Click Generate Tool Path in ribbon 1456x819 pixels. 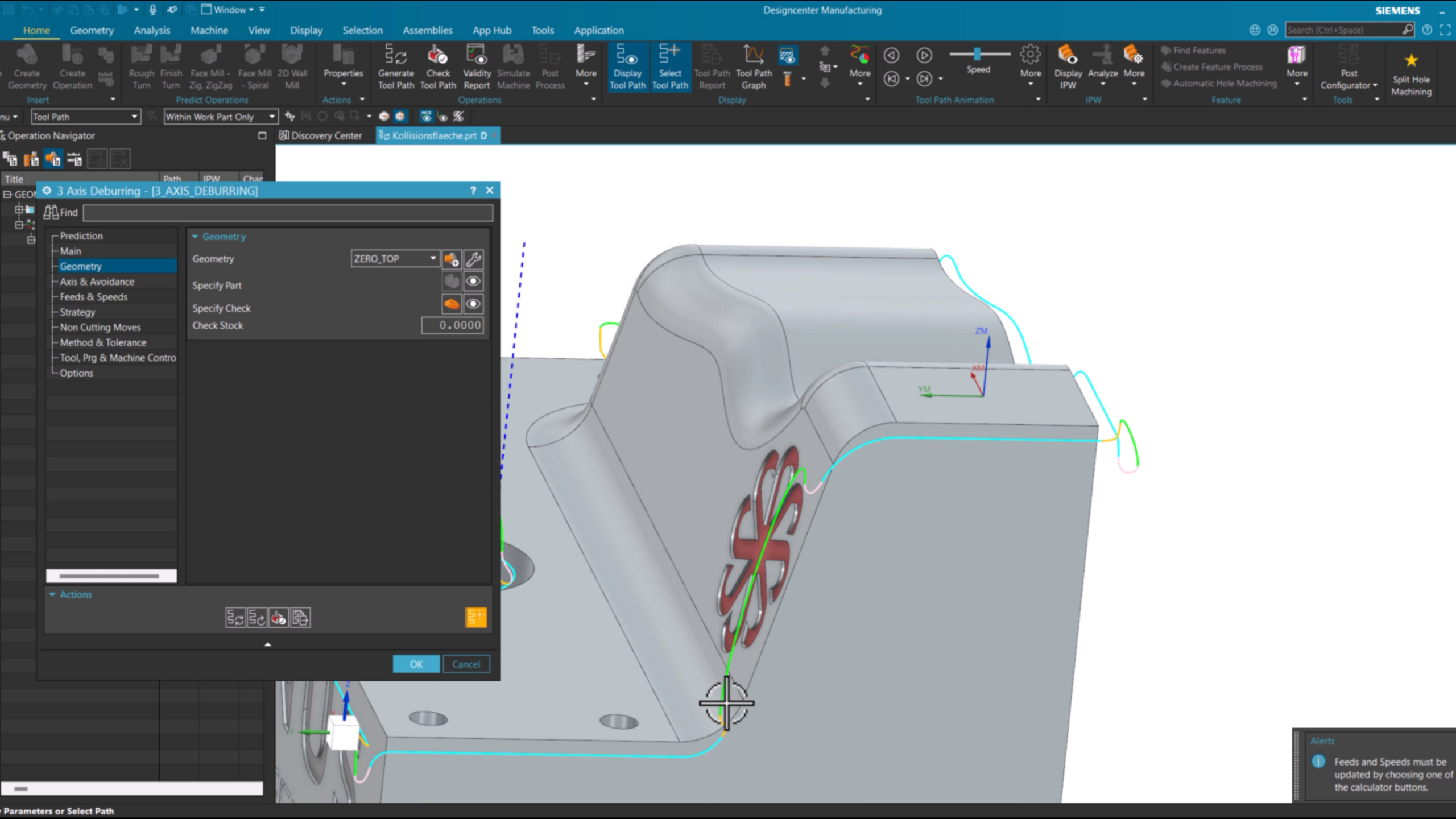pyautogui.click(x=396, y=67)
